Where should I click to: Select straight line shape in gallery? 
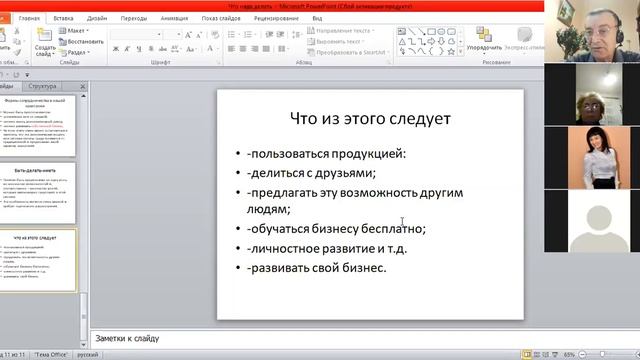[412, 31]
